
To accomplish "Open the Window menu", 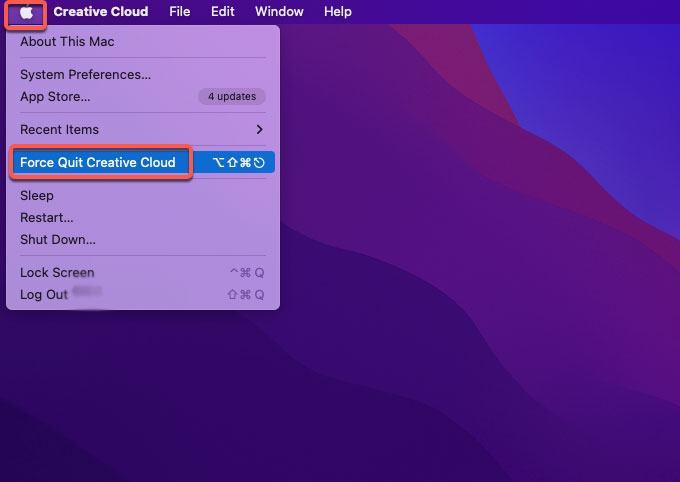I will (x=280, y=12).
